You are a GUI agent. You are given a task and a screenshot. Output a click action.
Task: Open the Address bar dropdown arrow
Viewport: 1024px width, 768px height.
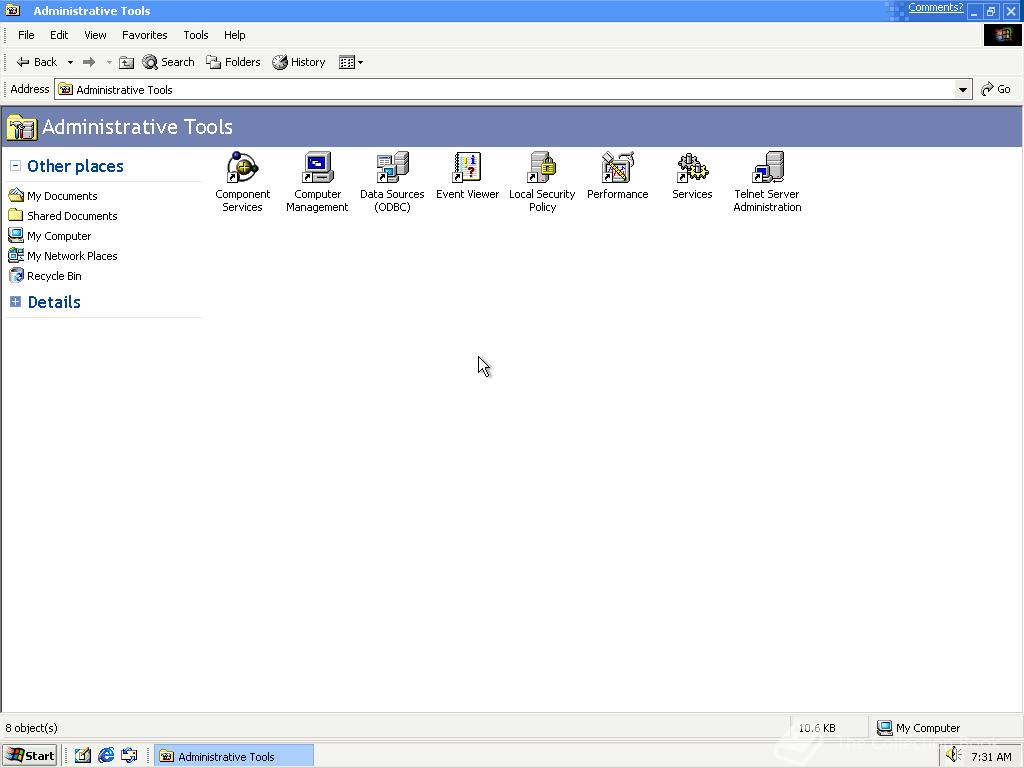point(963,89)
